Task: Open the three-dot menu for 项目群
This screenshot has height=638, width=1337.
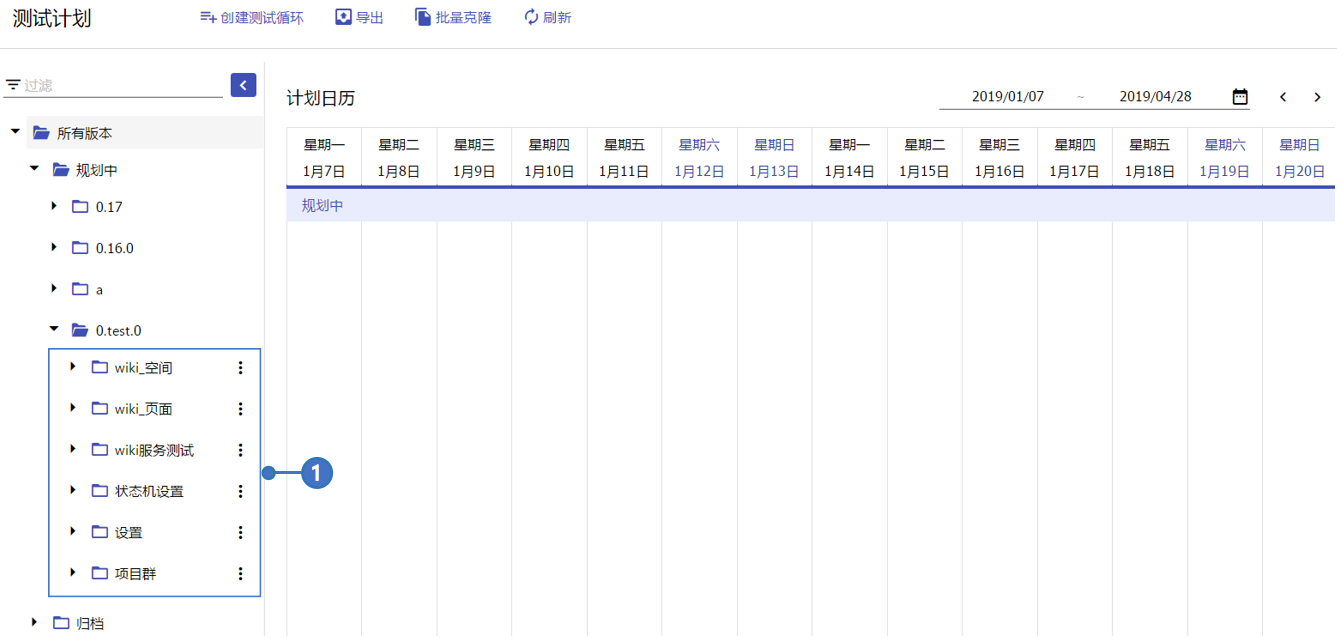Action: [x=240, y=573]
